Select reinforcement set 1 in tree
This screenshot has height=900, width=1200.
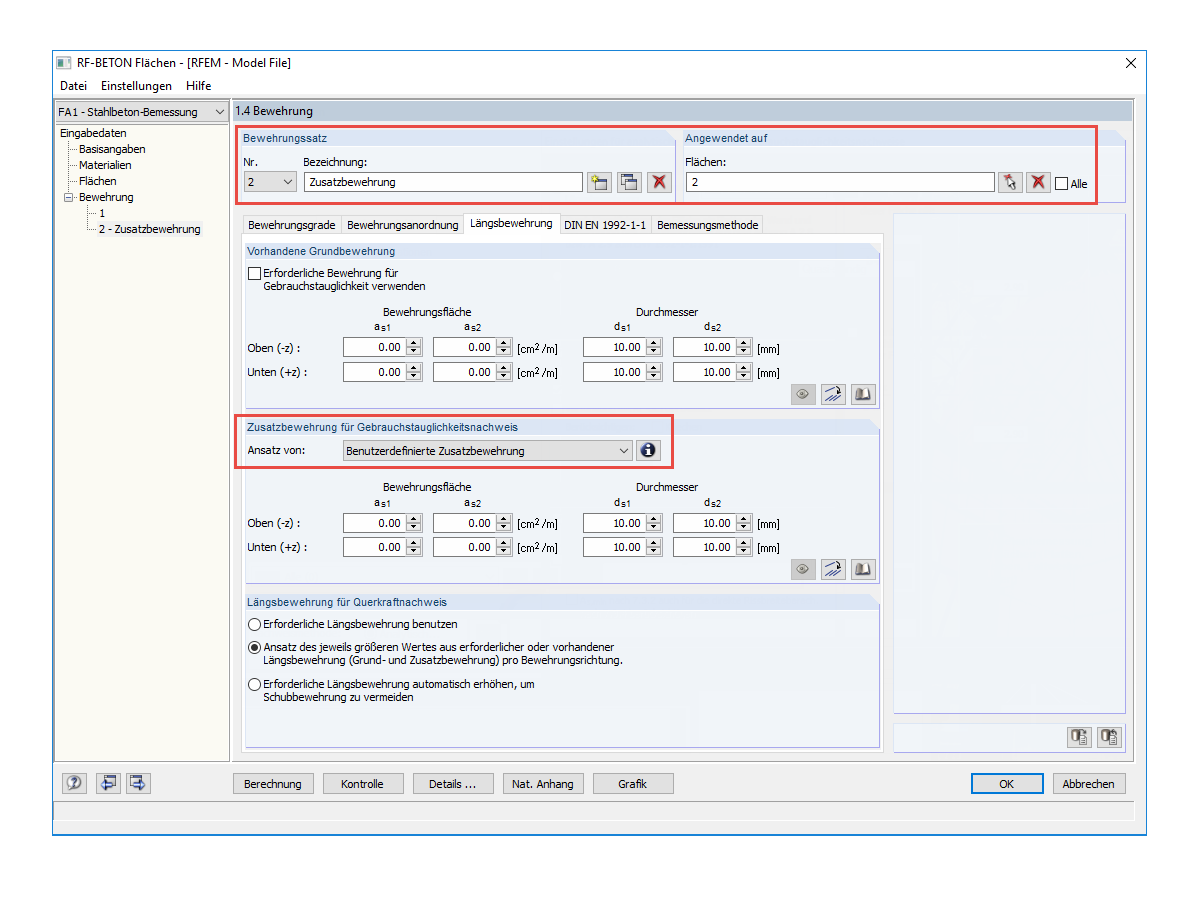coord(102,213)
